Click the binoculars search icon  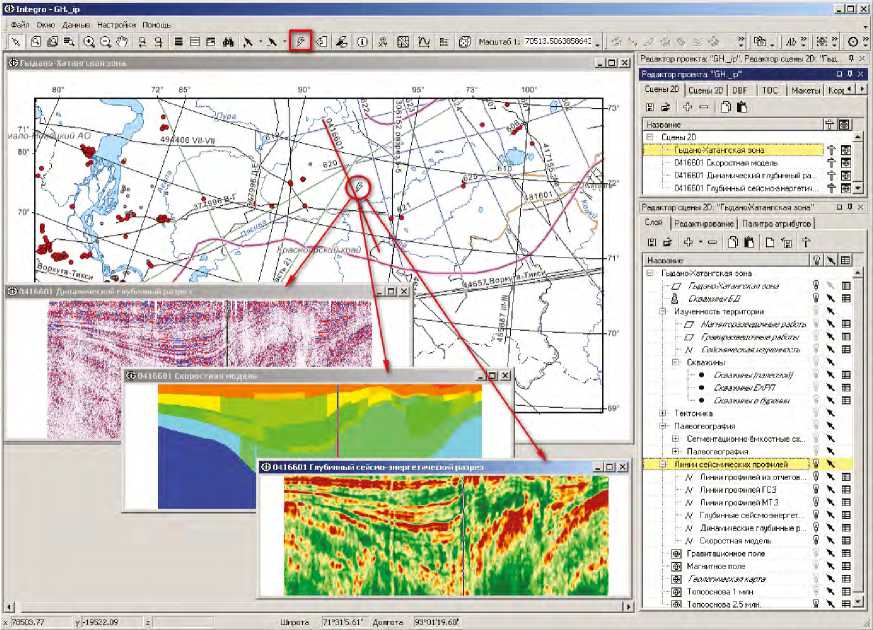tap(229, 42)
